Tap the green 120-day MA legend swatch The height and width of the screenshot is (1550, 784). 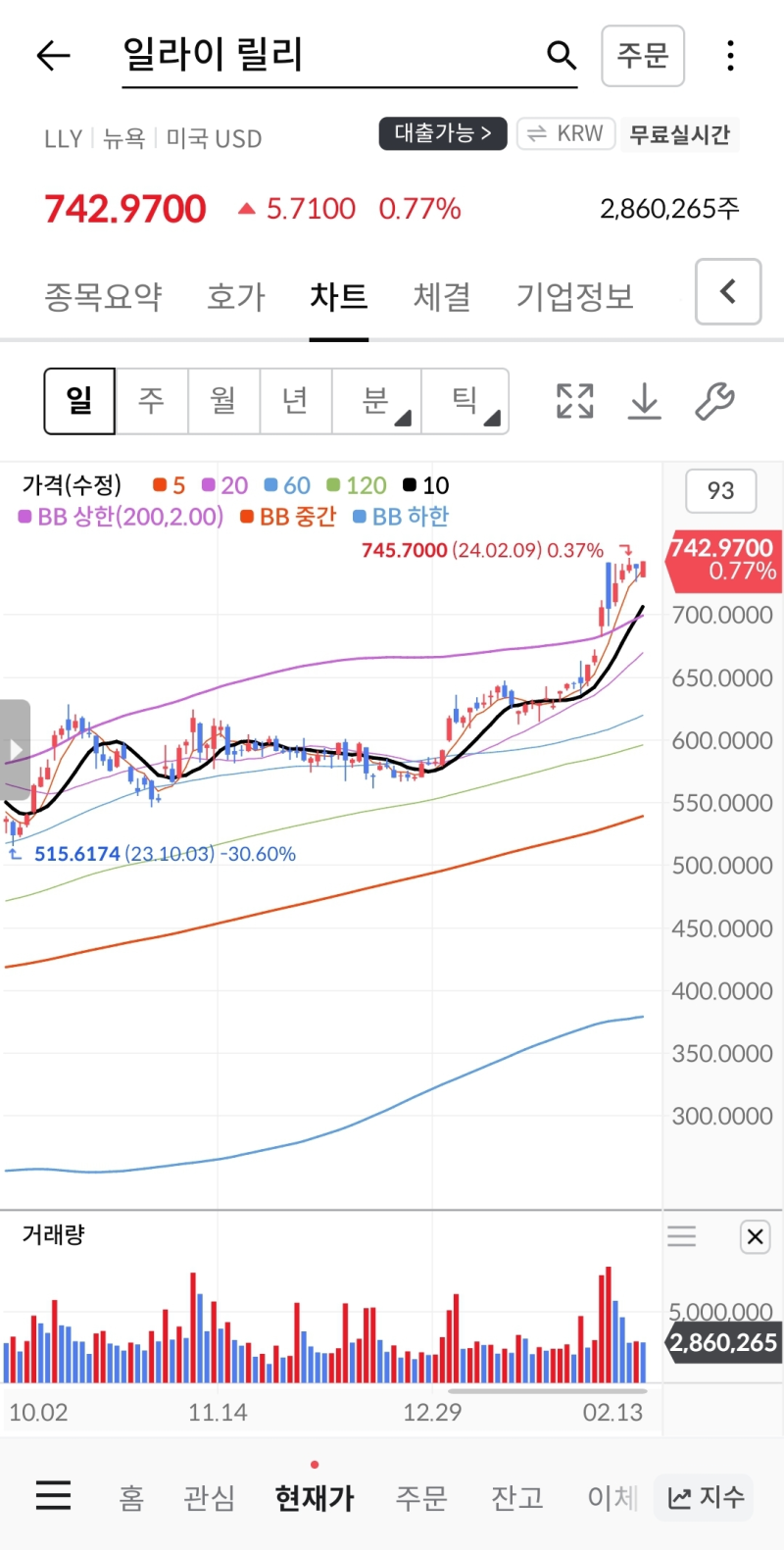[x=333, y=485]
